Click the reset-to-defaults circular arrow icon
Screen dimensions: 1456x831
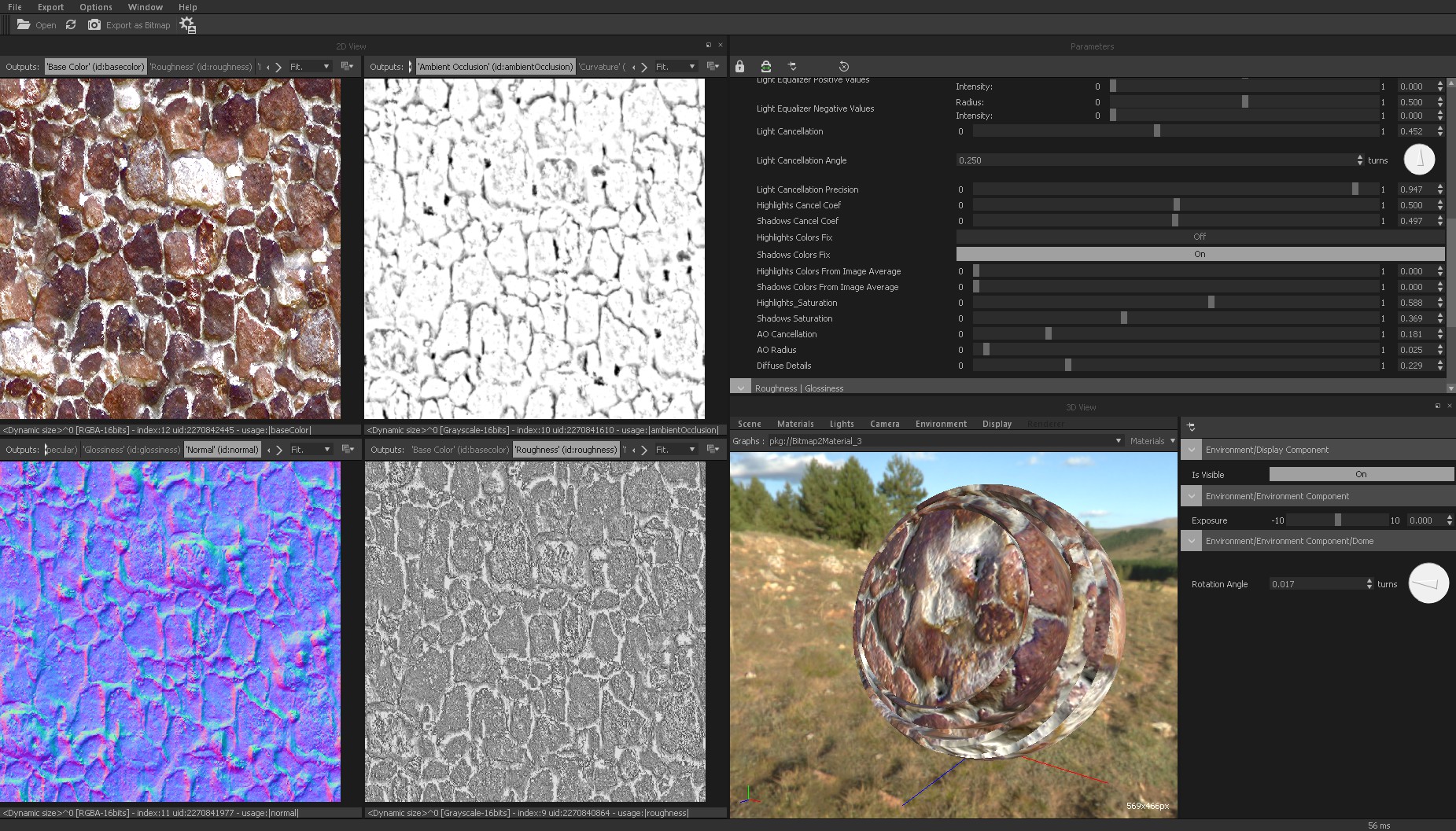pyautogui.click(x=844, y=67)
